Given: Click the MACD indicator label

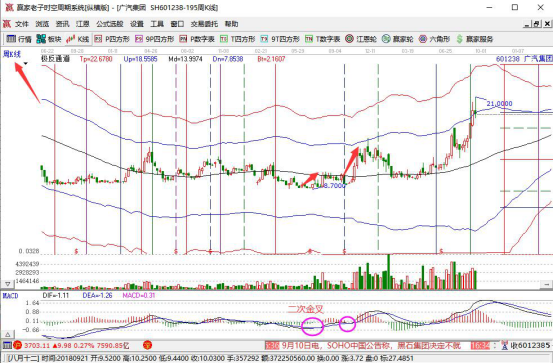Looking at the screenshot, I should point(11,296).
